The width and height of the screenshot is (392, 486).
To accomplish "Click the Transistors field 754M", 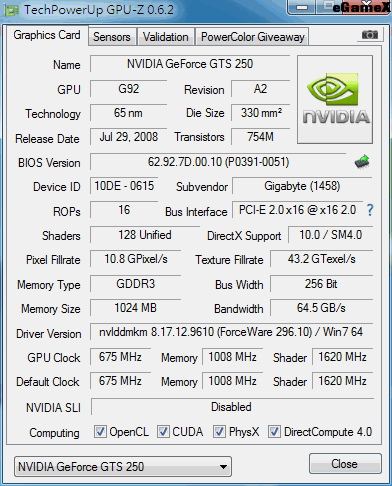I will [x=260, y=137].
